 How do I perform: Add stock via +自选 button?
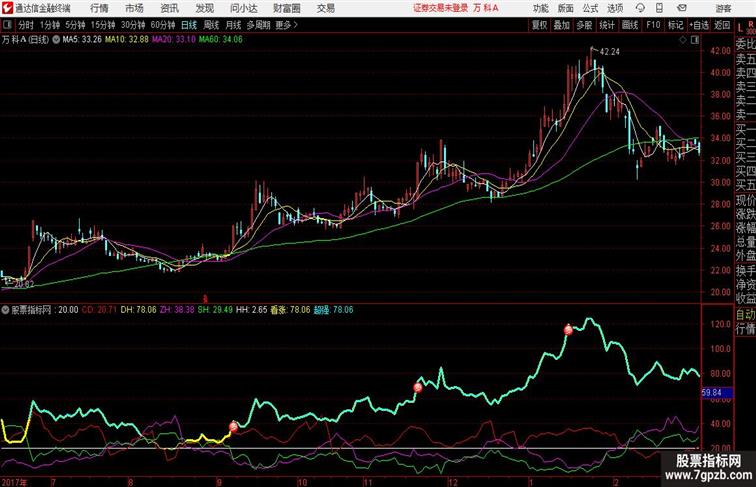pos(699,25)
